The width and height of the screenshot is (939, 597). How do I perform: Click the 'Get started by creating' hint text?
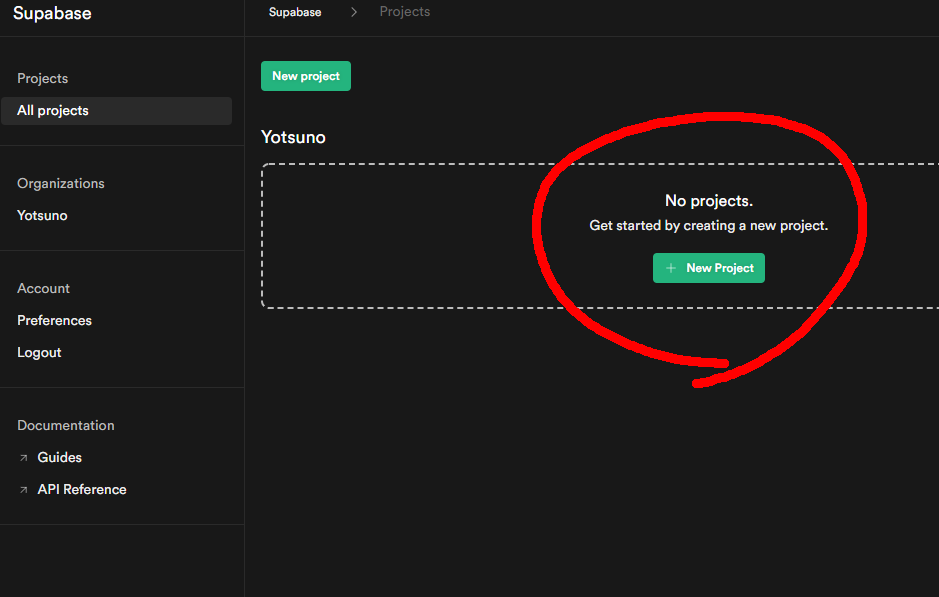pyautogui.click(x=709, y=226)
